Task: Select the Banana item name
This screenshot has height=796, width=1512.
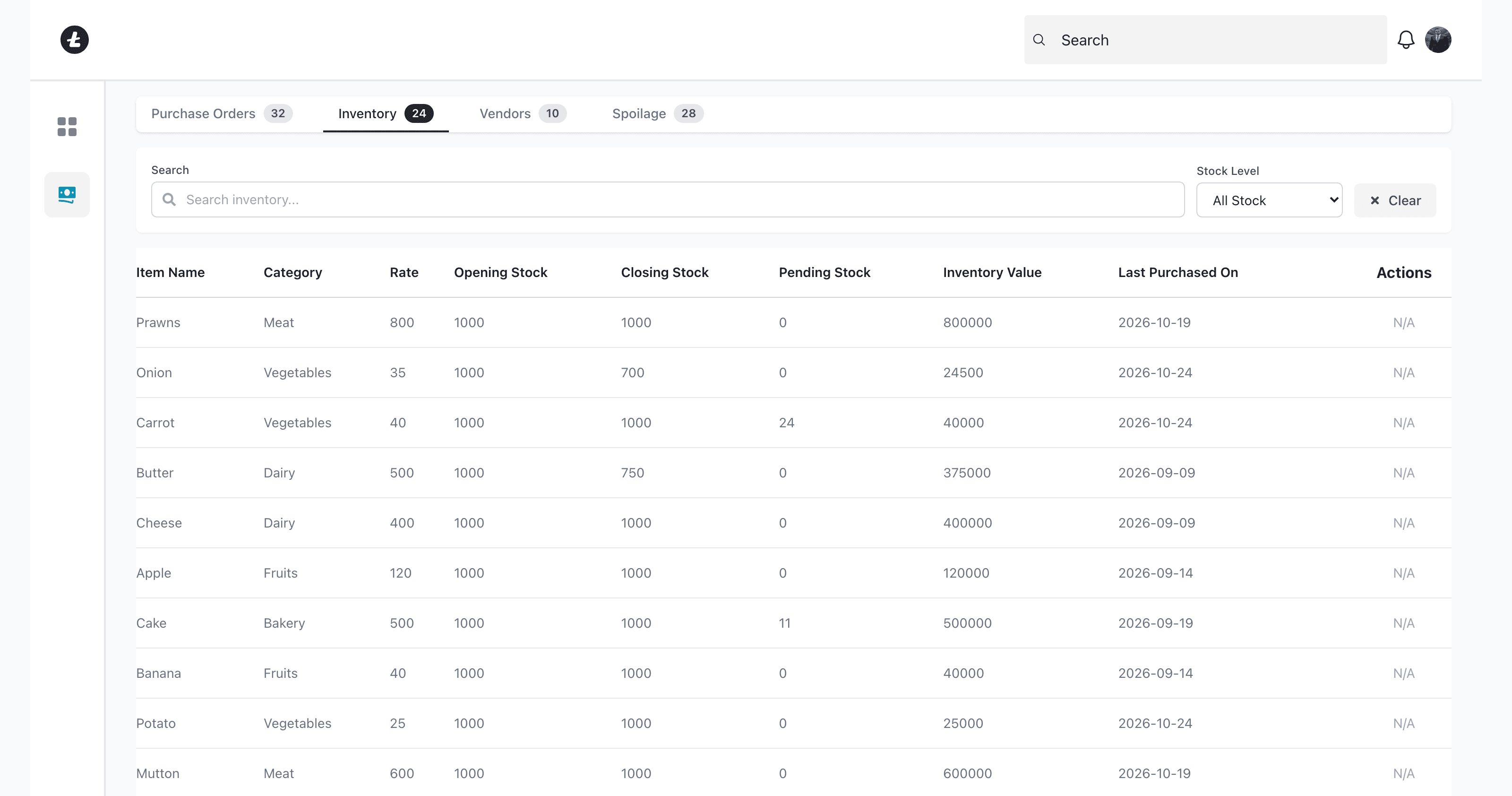Action: coord(158,673)
